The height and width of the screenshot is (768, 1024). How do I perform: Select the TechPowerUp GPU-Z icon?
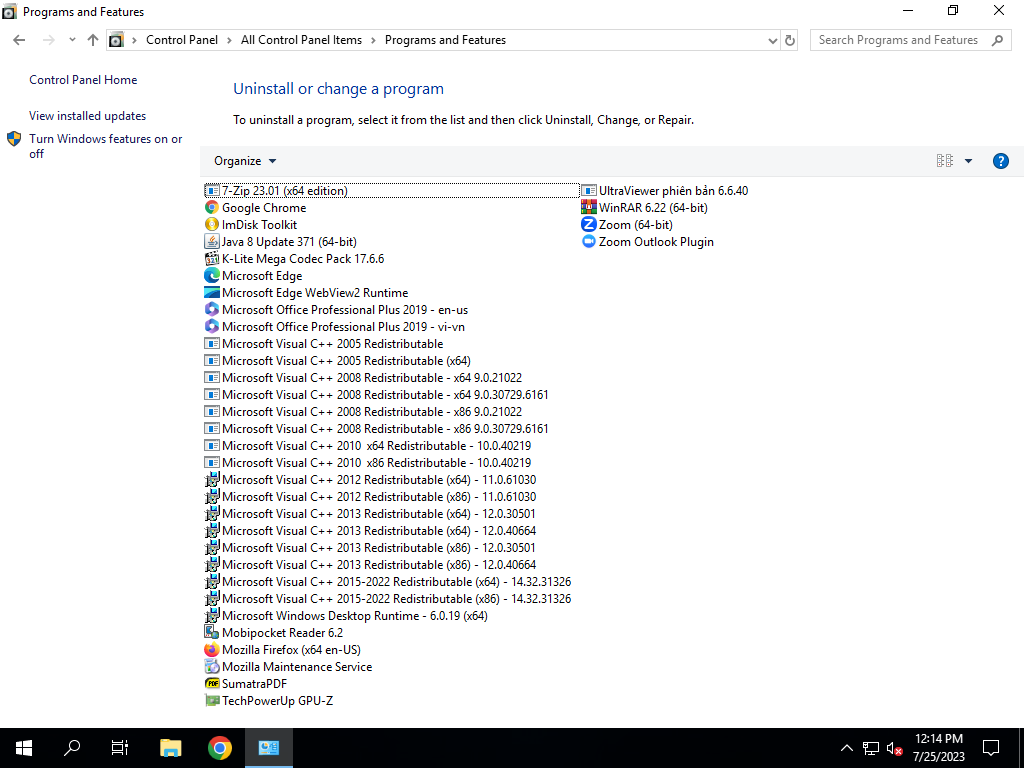click(212, 700)
